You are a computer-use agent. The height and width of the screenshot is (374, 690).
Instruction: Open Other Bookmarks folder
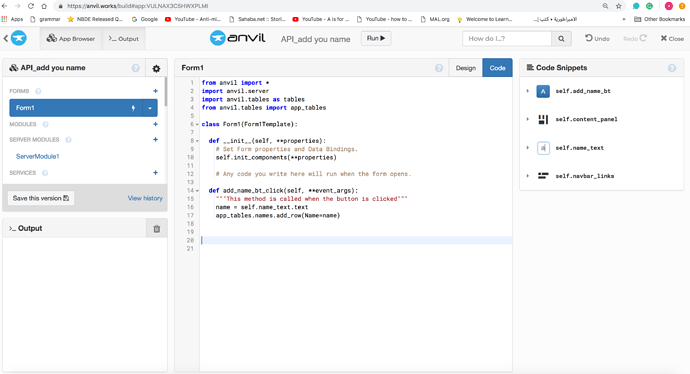pos(659,19)
